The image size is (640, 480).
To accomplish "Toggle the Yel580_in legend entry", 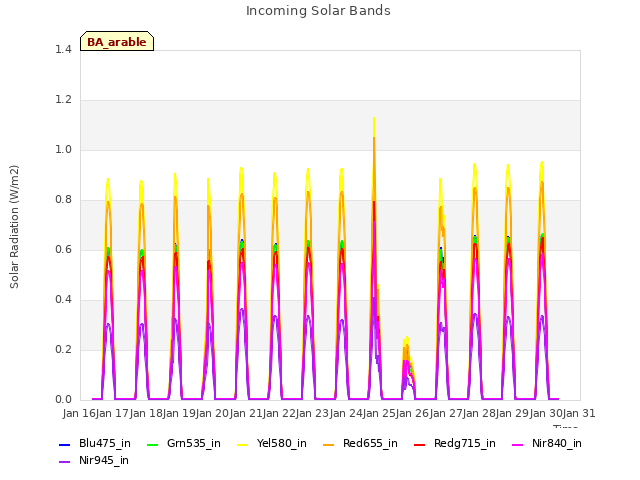I will pos(272,444).
